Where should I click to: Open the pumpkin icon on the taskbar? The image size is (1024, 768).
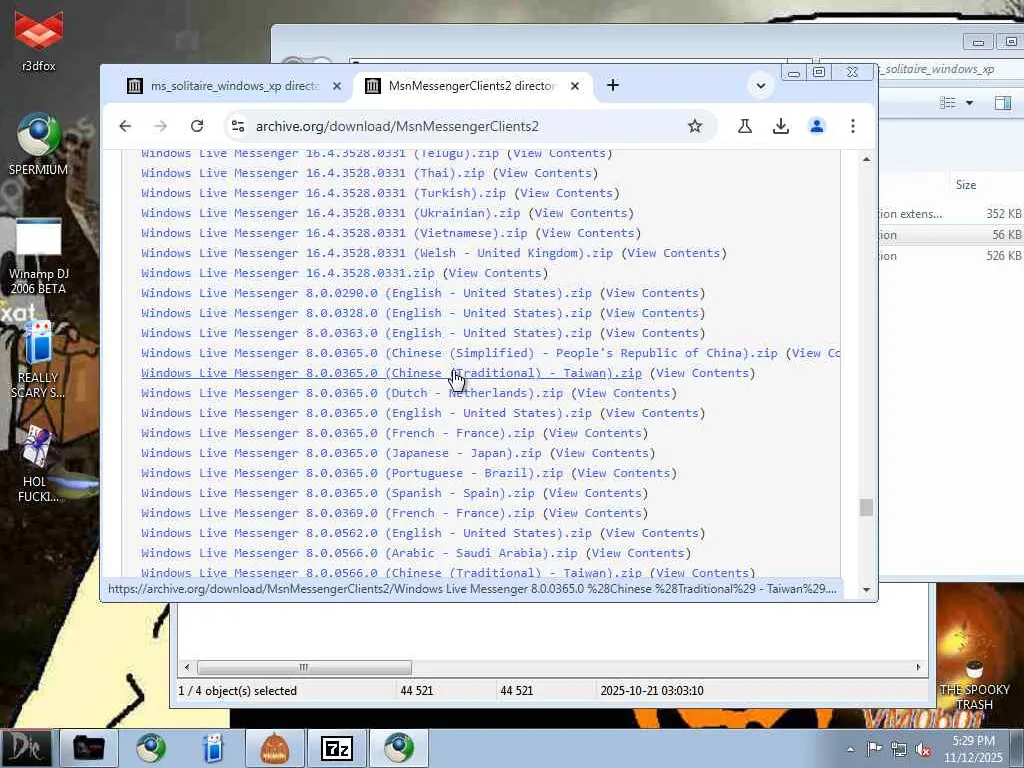[x=274, y=748]
